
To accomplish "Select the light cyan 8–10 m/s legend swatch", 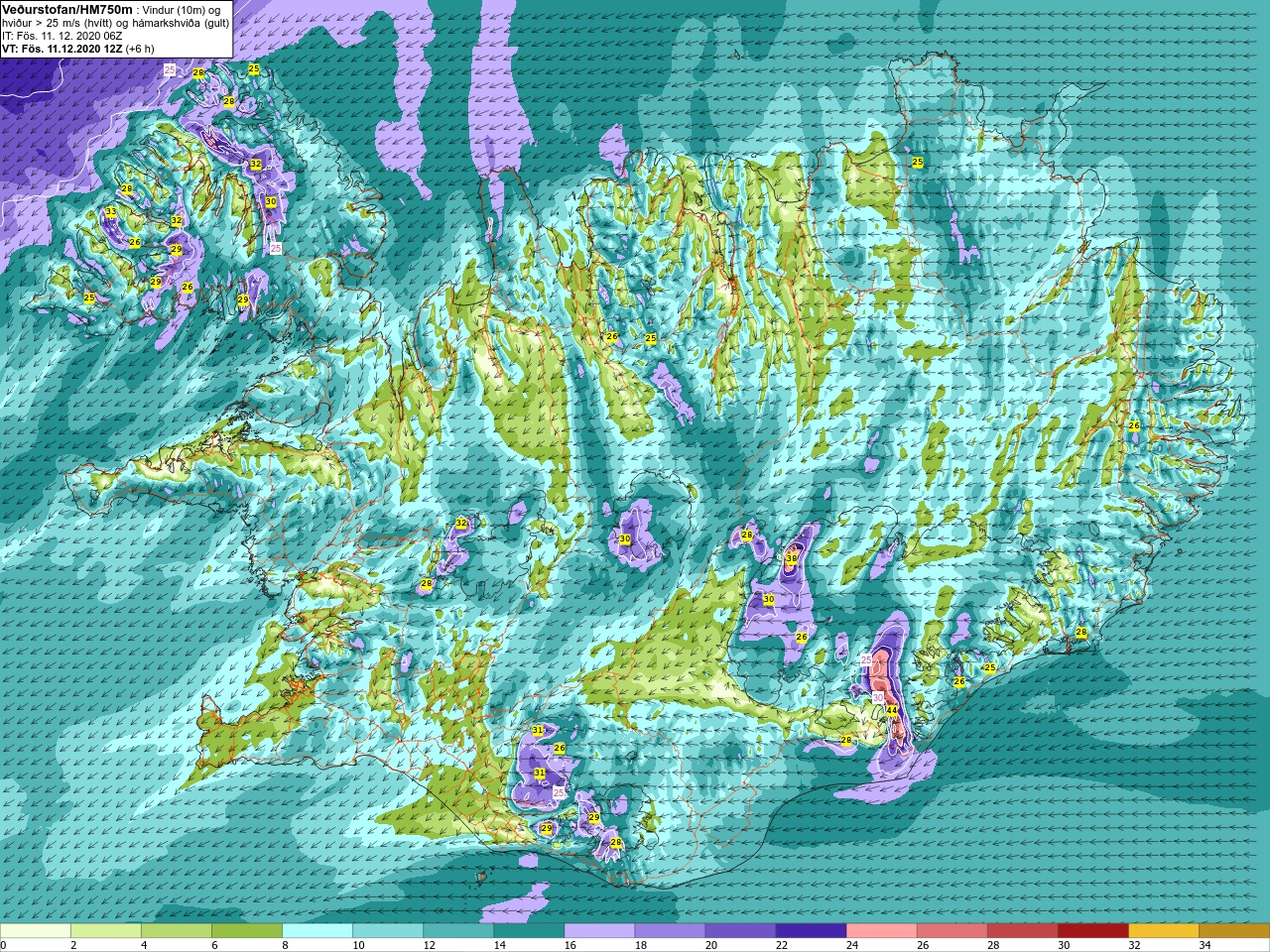I will click(x=317, y=930).
